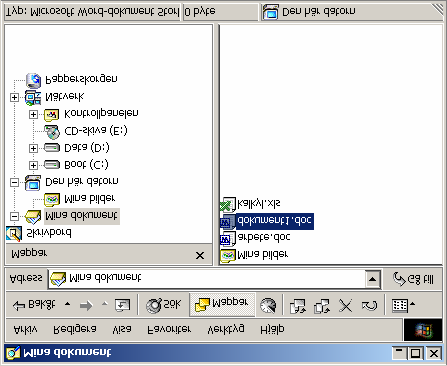This screenshot has width=447, height=366.
Task: Open the History clock icon in toolbar
Action: click(x=268, y=305)
